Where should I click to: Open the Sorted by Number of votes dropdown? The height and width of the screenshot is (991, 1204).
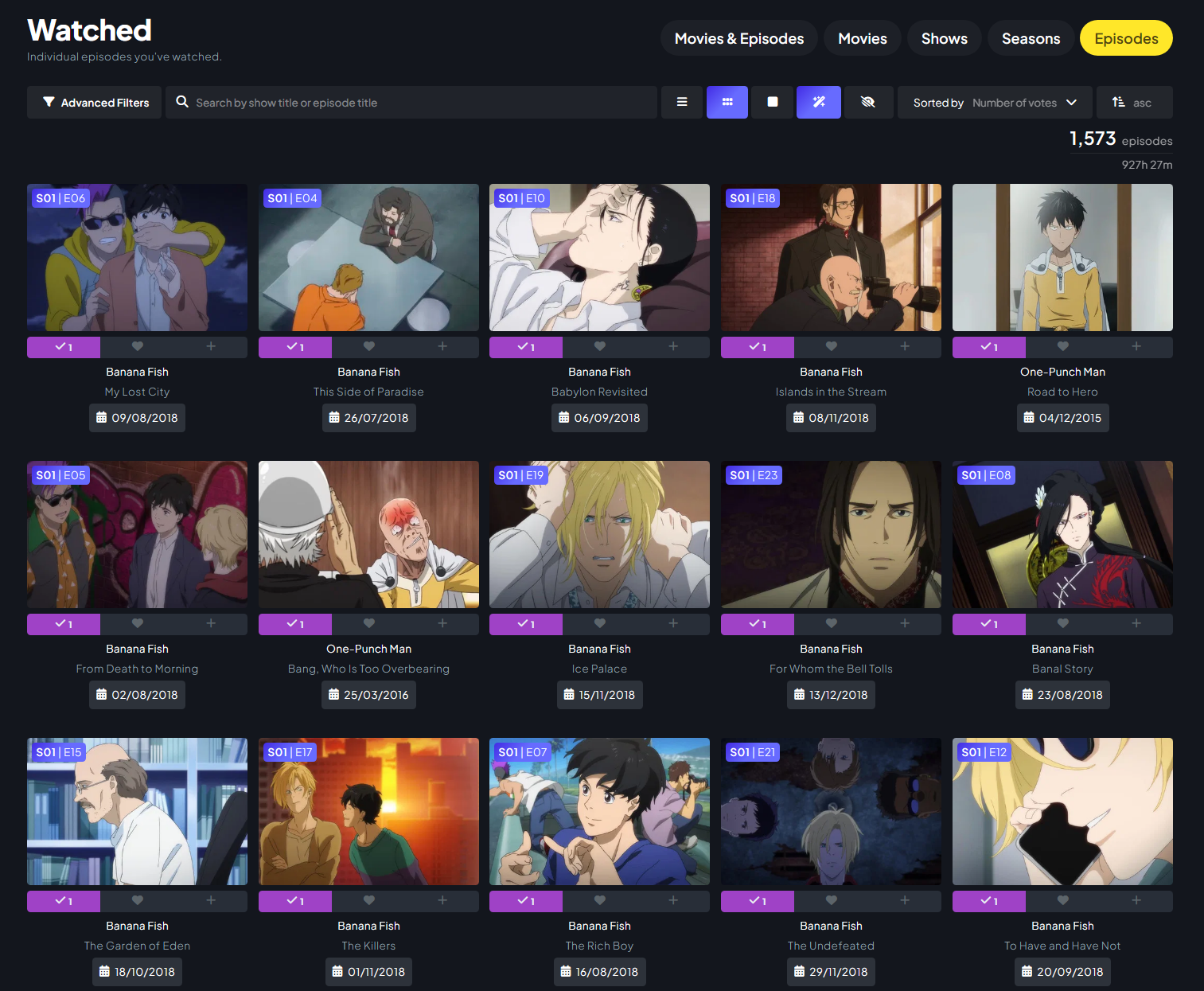(x=995, y=103)
